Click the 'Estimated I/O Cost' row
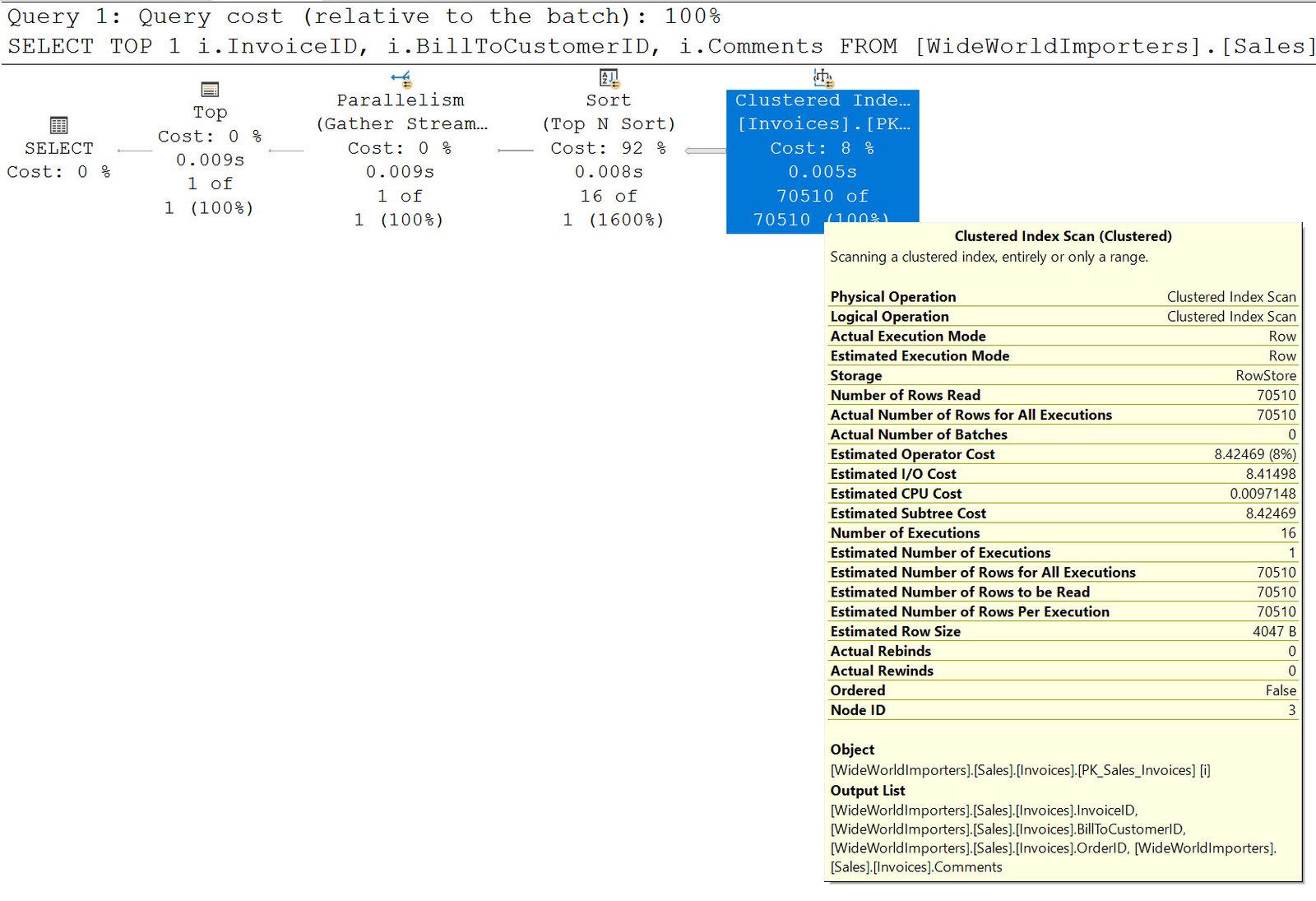This screenshot has width=1316, height=901. [1063, 475]
